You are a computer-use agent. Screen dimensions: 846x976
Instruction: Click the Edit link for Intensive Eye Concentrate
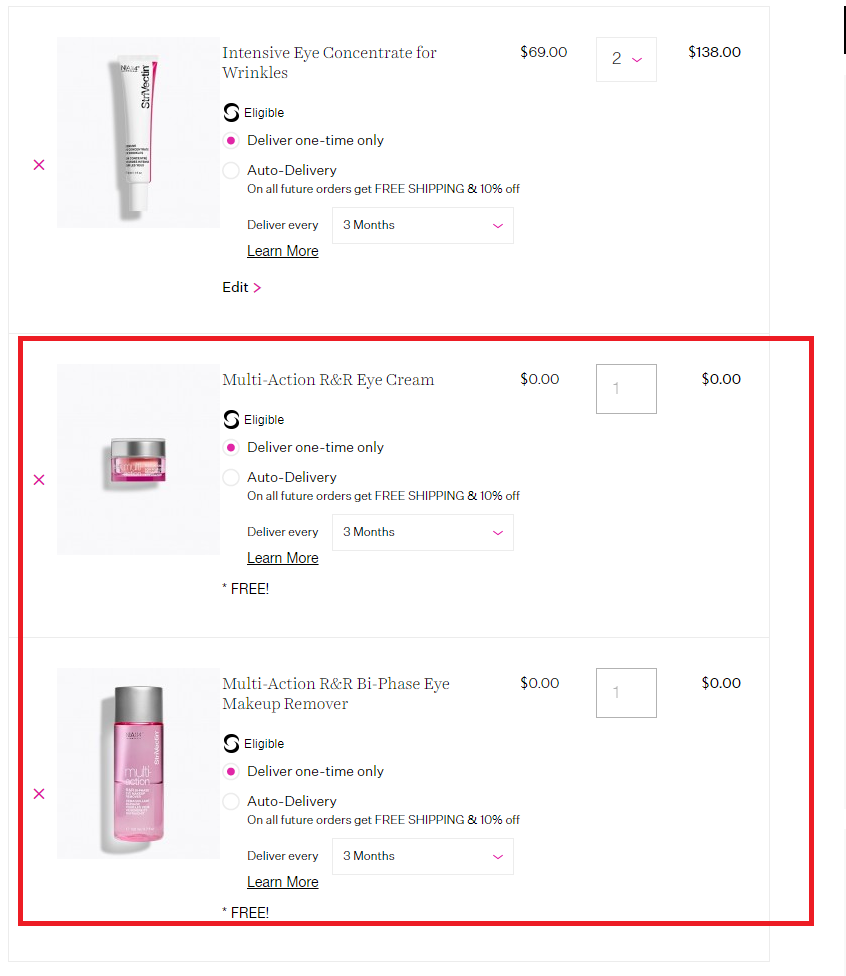[x=237, y=287]
